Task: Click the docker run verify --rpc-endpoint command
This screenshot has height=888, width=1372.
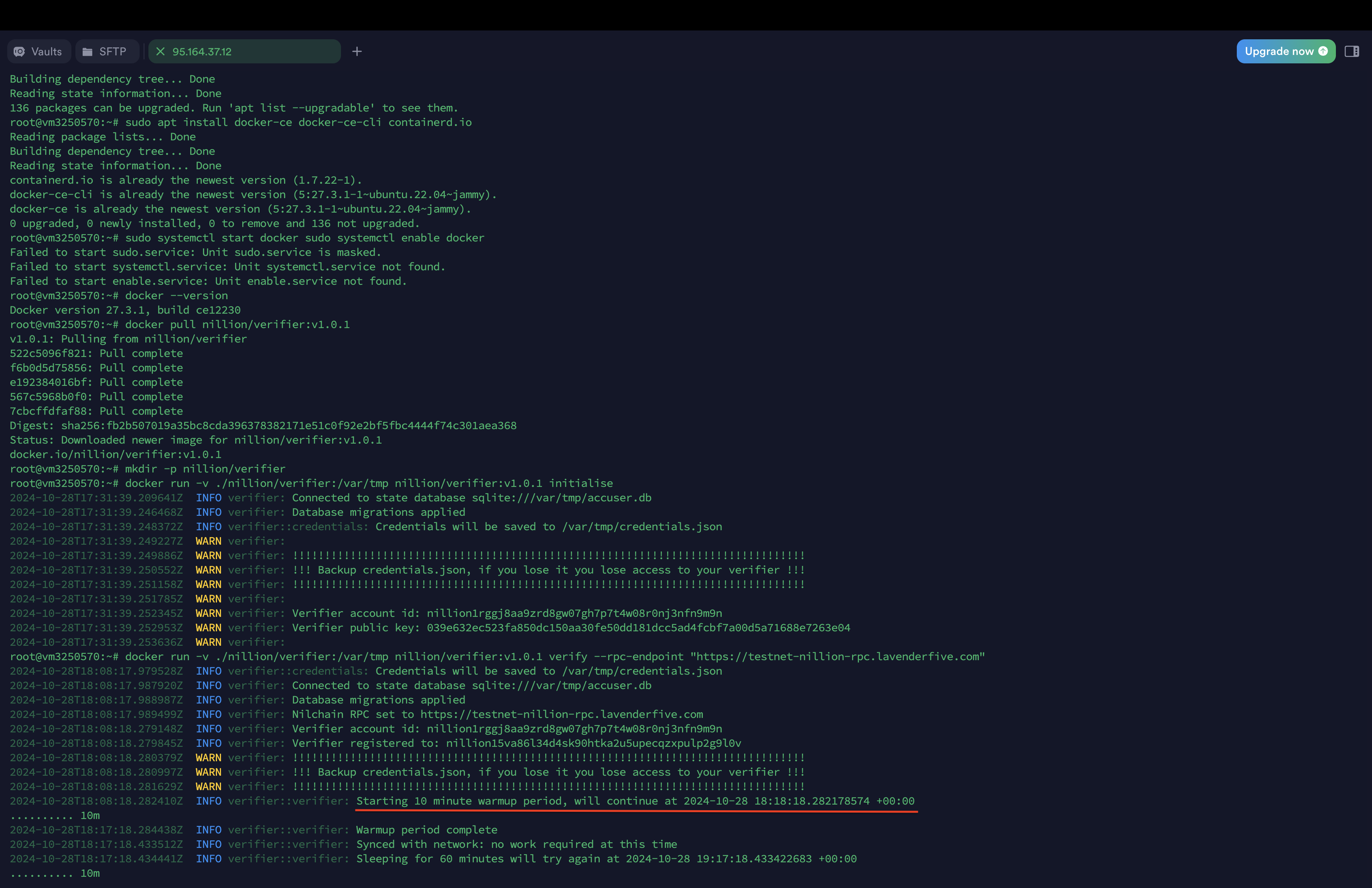Action: point(497,656)
